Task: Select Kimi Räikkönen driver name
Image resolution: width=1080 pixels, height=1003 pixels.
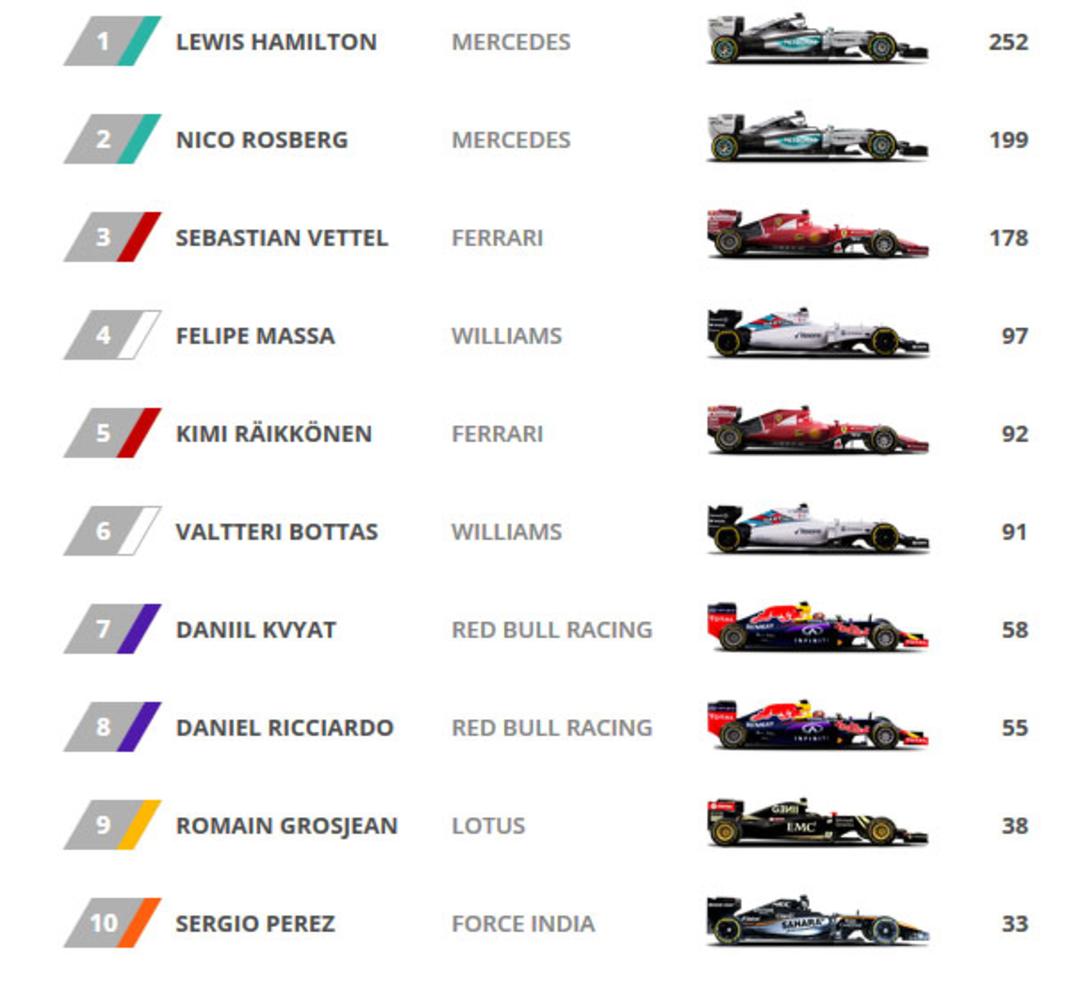Action: (x=273, y=433)
